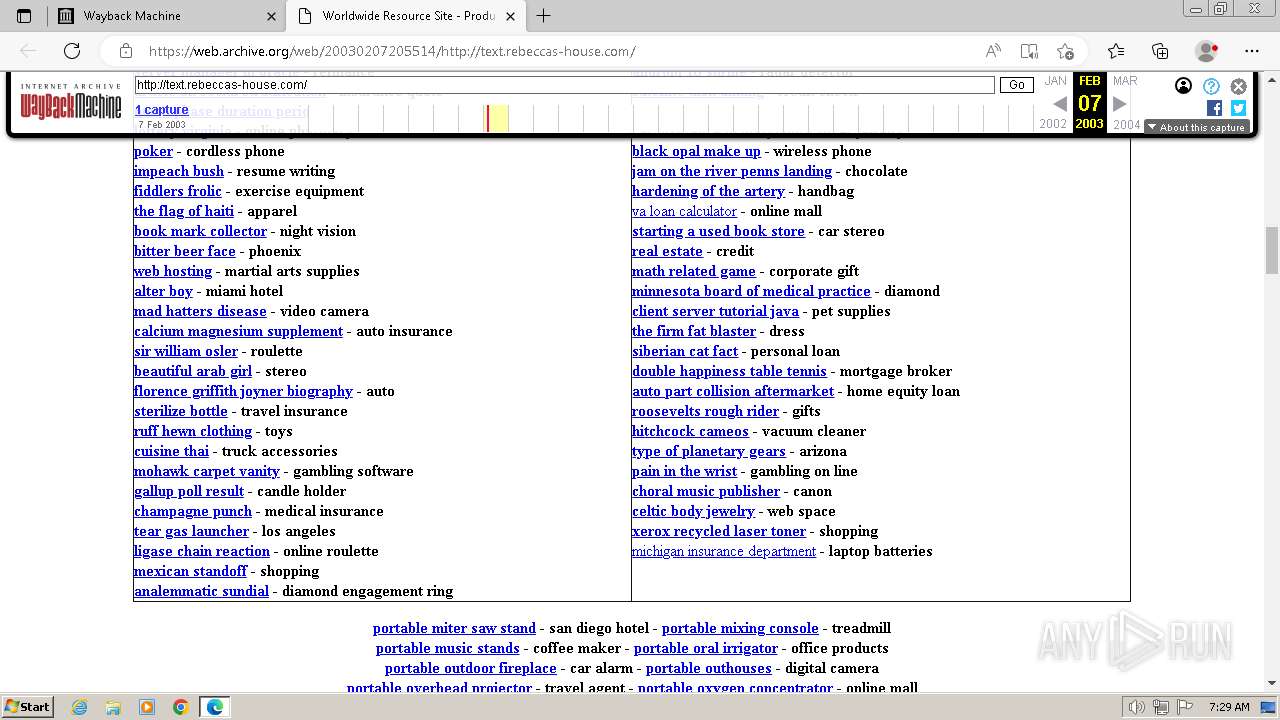Open tab actions menu icon
This screenshot has width=1280, height=720.
(x=24, y=16)
